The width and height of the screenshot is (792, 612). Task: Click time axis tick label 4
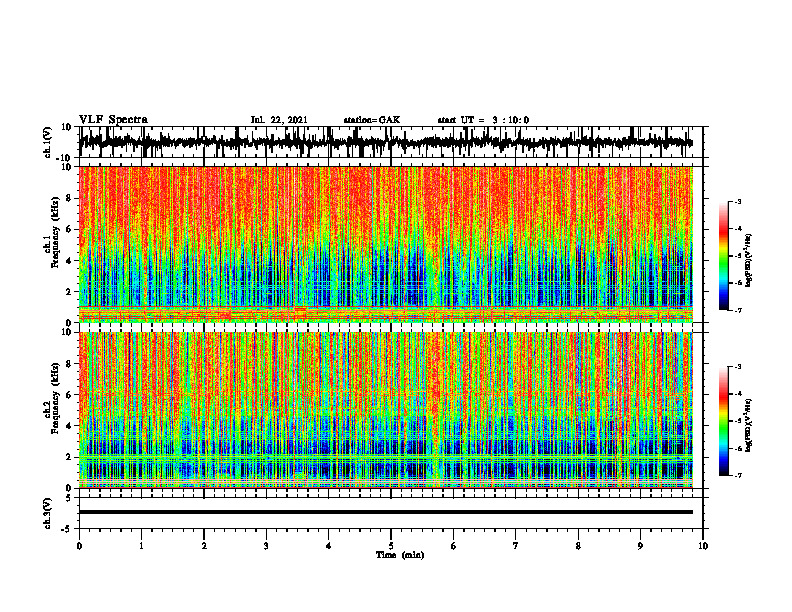tap(329, 546)
